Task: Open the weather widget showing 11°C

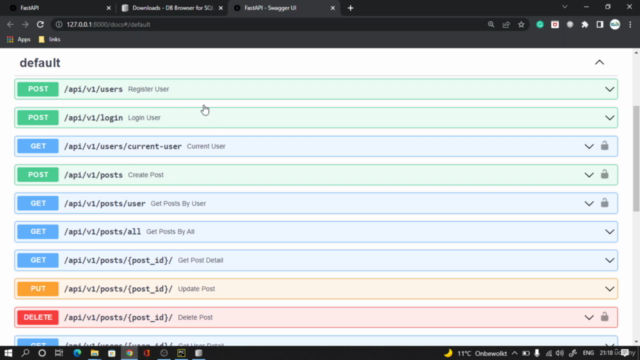Action: pos(476,353)
